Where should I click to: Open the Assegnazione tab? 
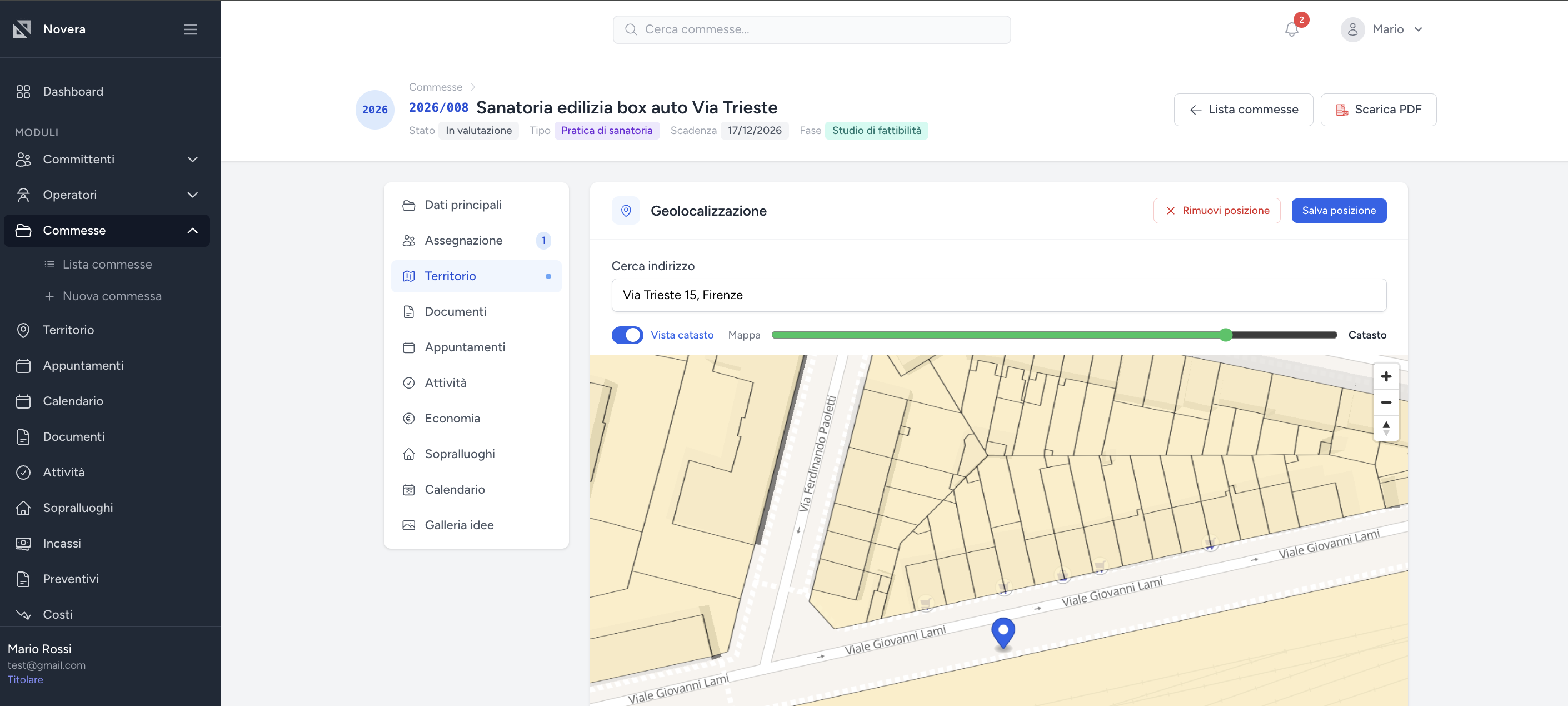pos(476,241)
